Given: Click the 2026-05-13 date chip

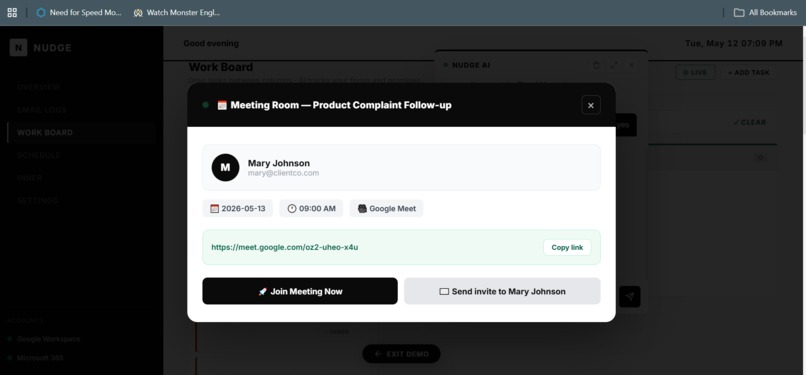Looking at the screenshot, I should coord(237,209).
